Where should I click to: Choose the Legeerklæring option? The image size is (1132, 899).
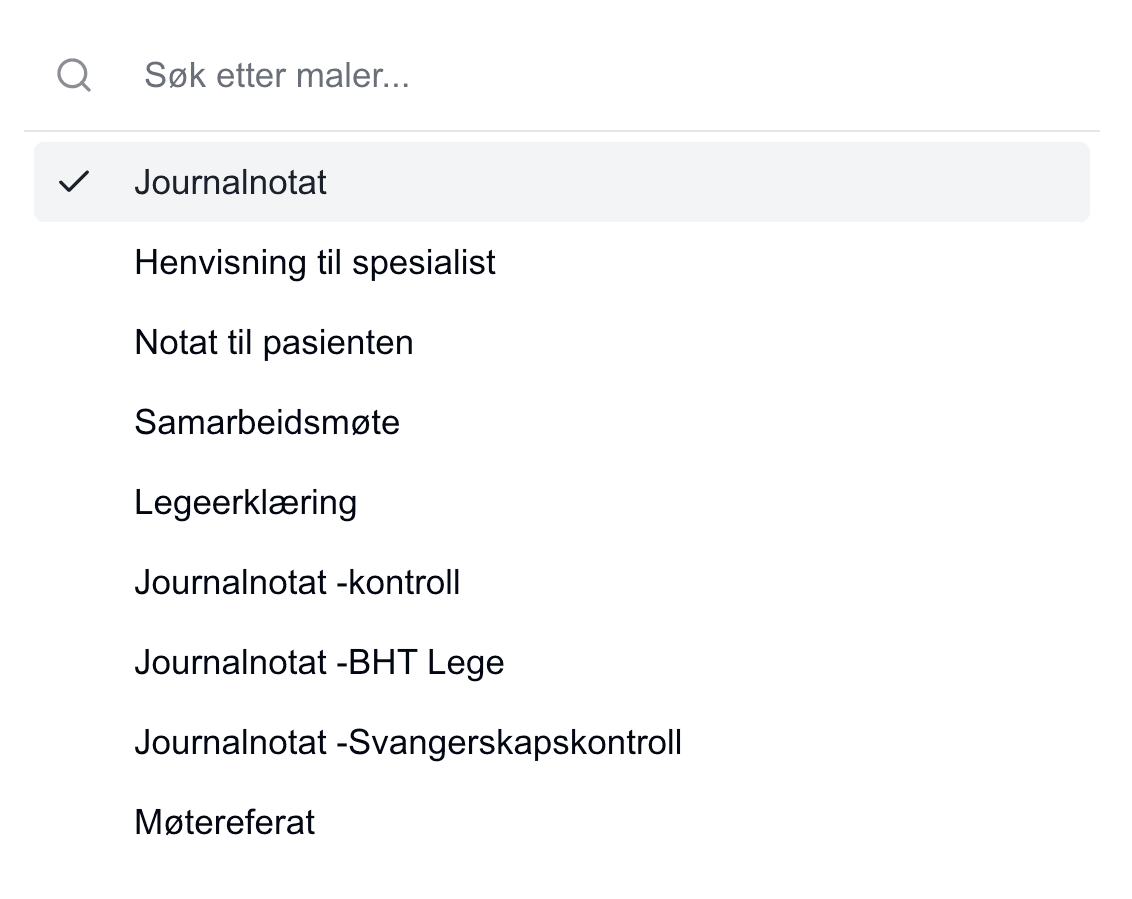click(x=246, y=502)
